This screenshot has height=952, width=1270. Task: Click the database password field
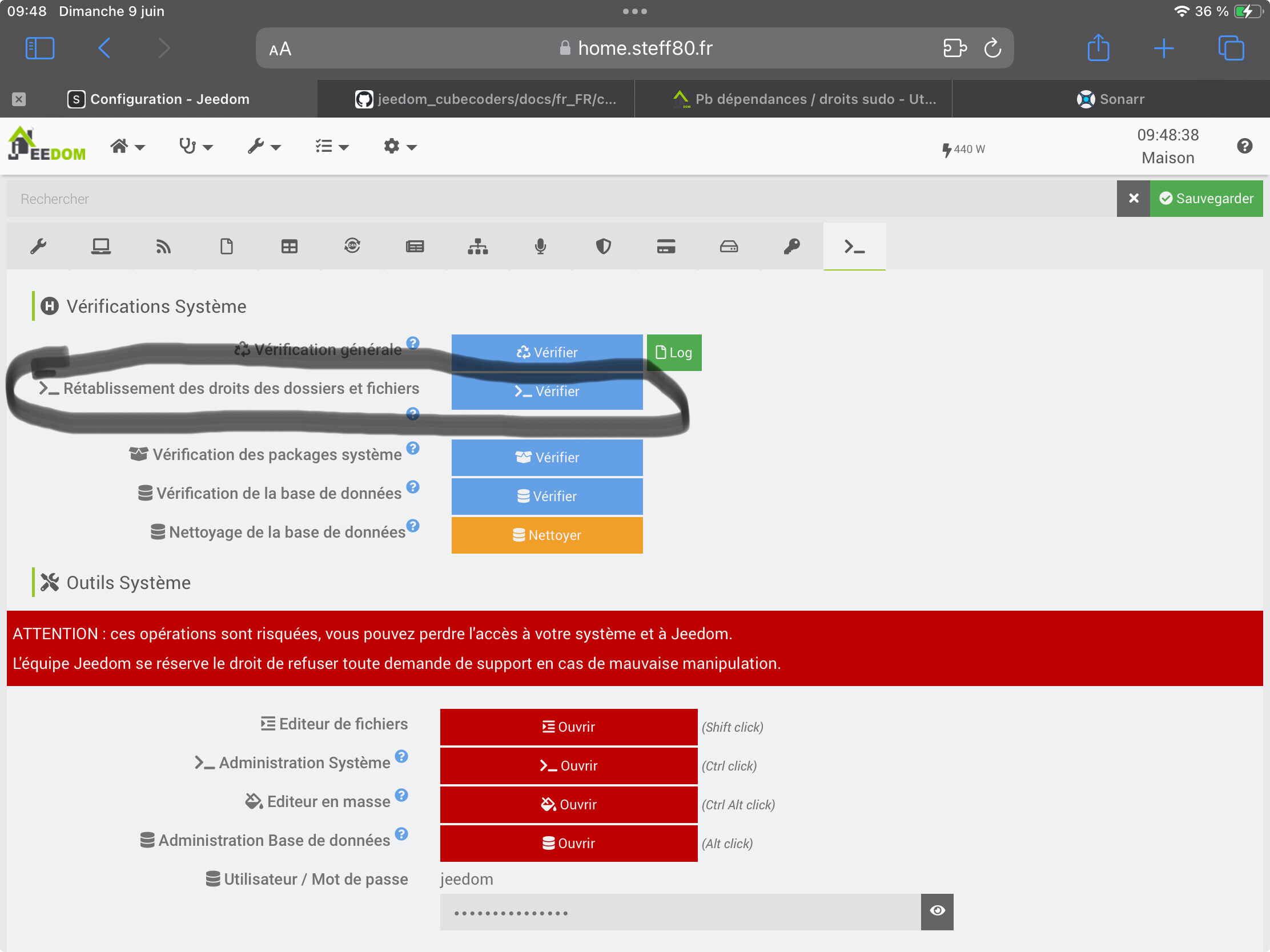tap(680, 912)
